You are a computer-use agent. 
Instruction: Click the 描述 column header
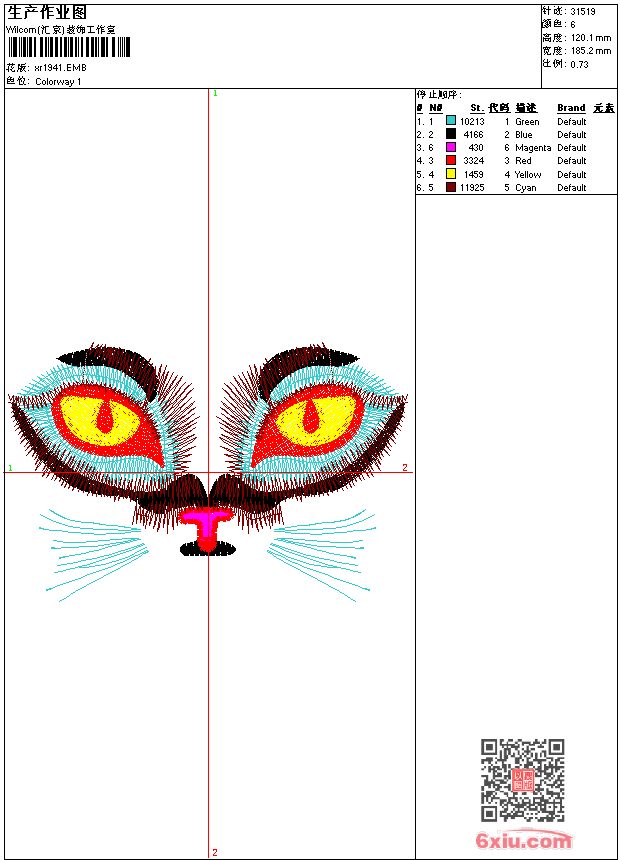tap(526, 108)
